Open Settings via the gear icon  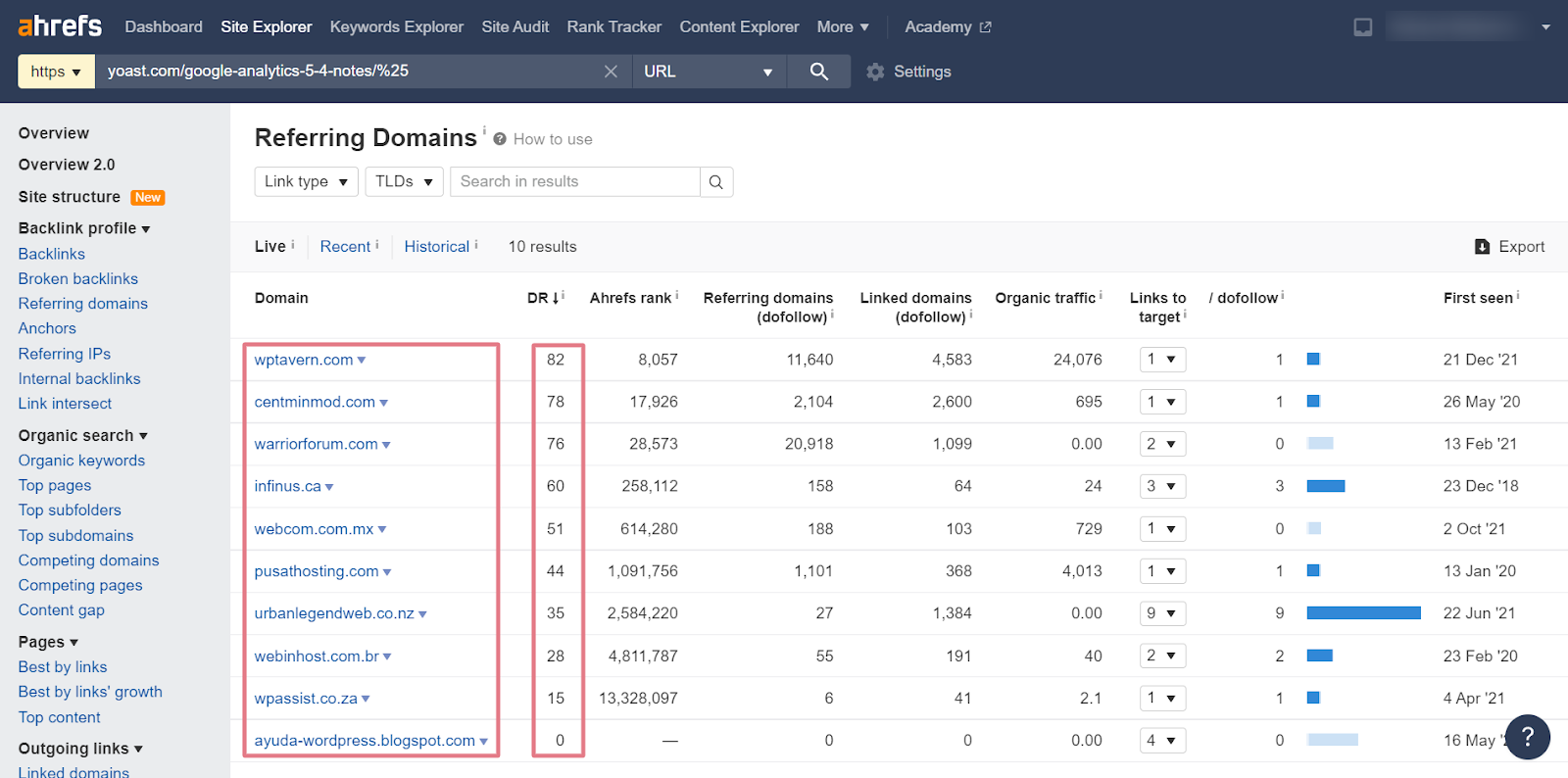pyautogui.click(x=875, y=72)
